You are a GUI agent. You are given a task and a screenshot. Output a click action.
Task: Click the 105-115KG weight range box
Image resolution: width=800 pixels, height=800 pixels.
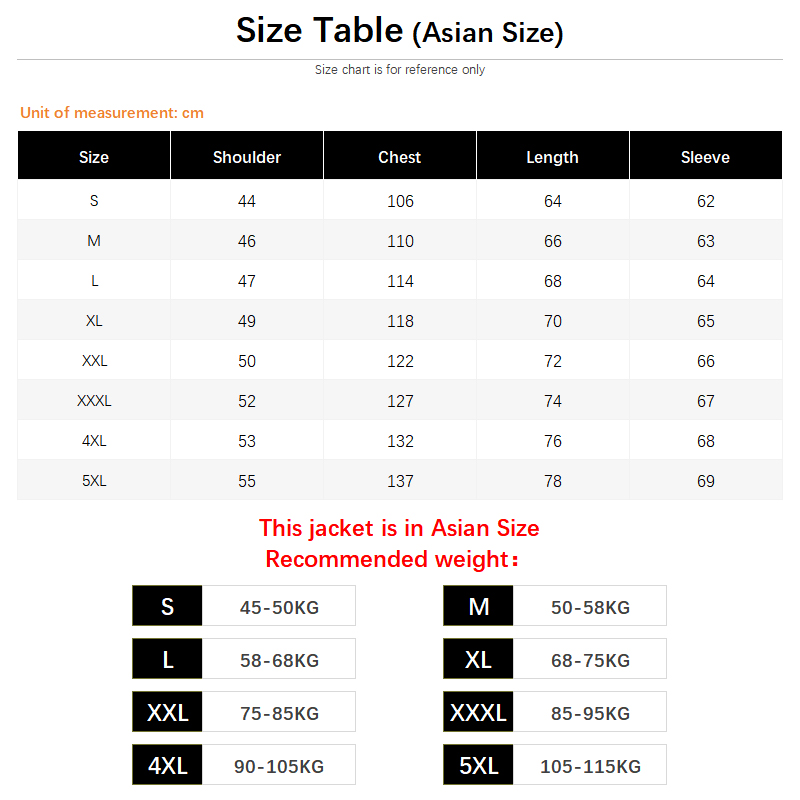590,765
